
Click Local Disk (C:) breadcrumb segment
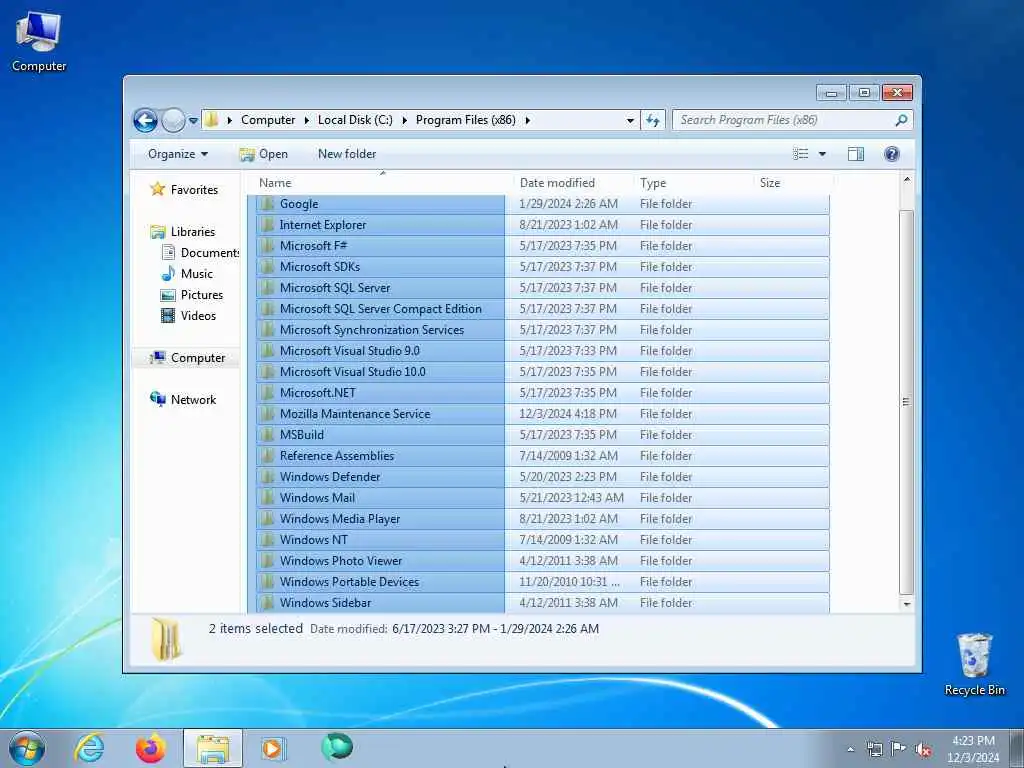coord(355,120)
